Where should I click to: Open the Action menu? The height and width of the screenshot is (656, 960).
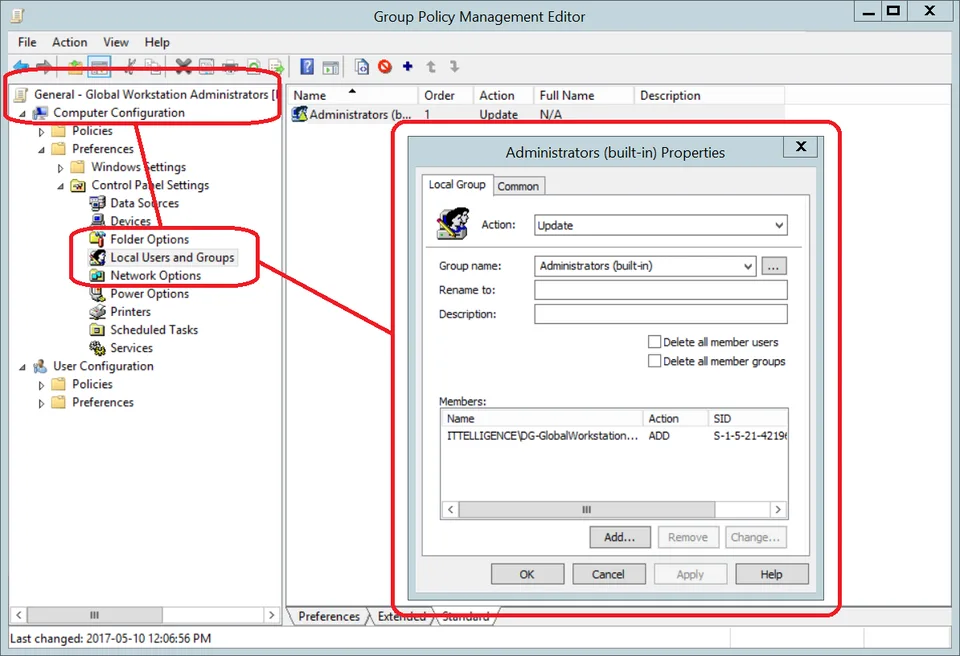tap(69, 42)
